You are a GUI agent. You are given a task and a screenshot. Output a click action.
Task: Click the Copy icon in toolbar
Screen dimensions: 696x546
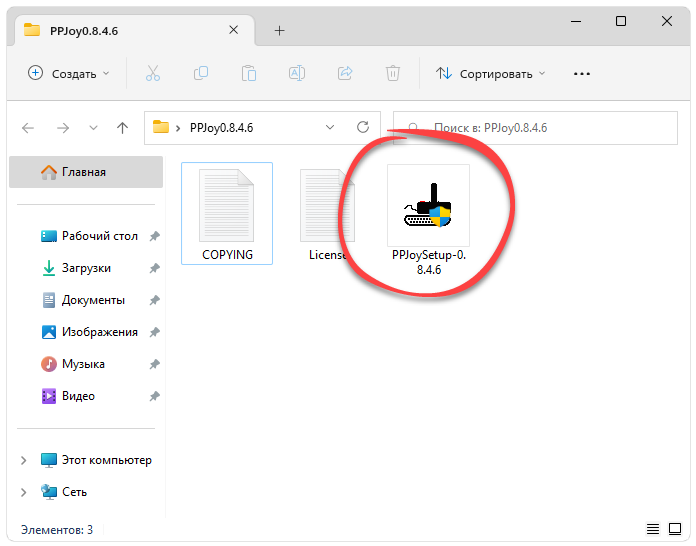(x=201, y=73)
